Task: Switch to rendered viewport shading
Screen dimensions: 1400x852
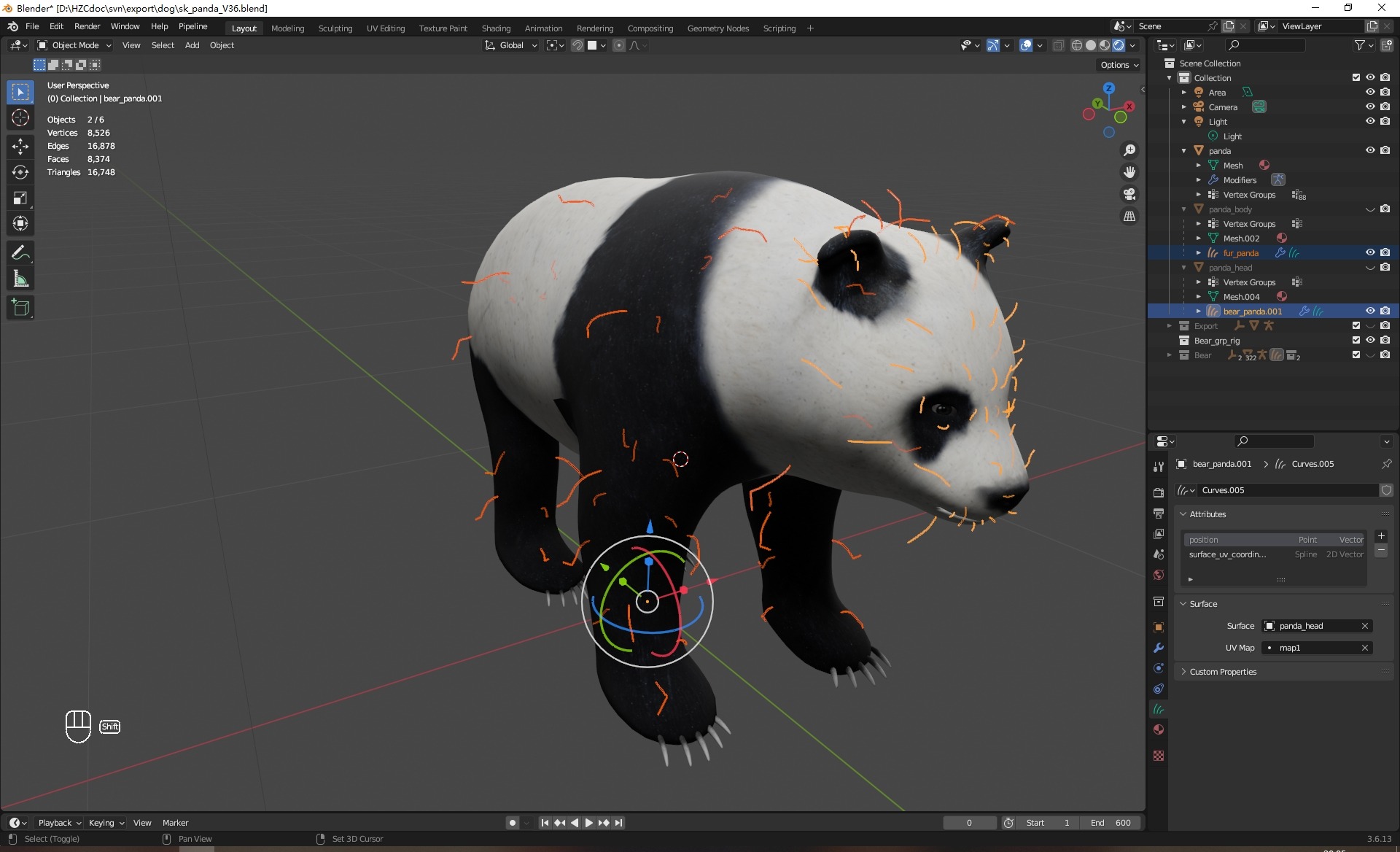Action: coord(1119,45)
